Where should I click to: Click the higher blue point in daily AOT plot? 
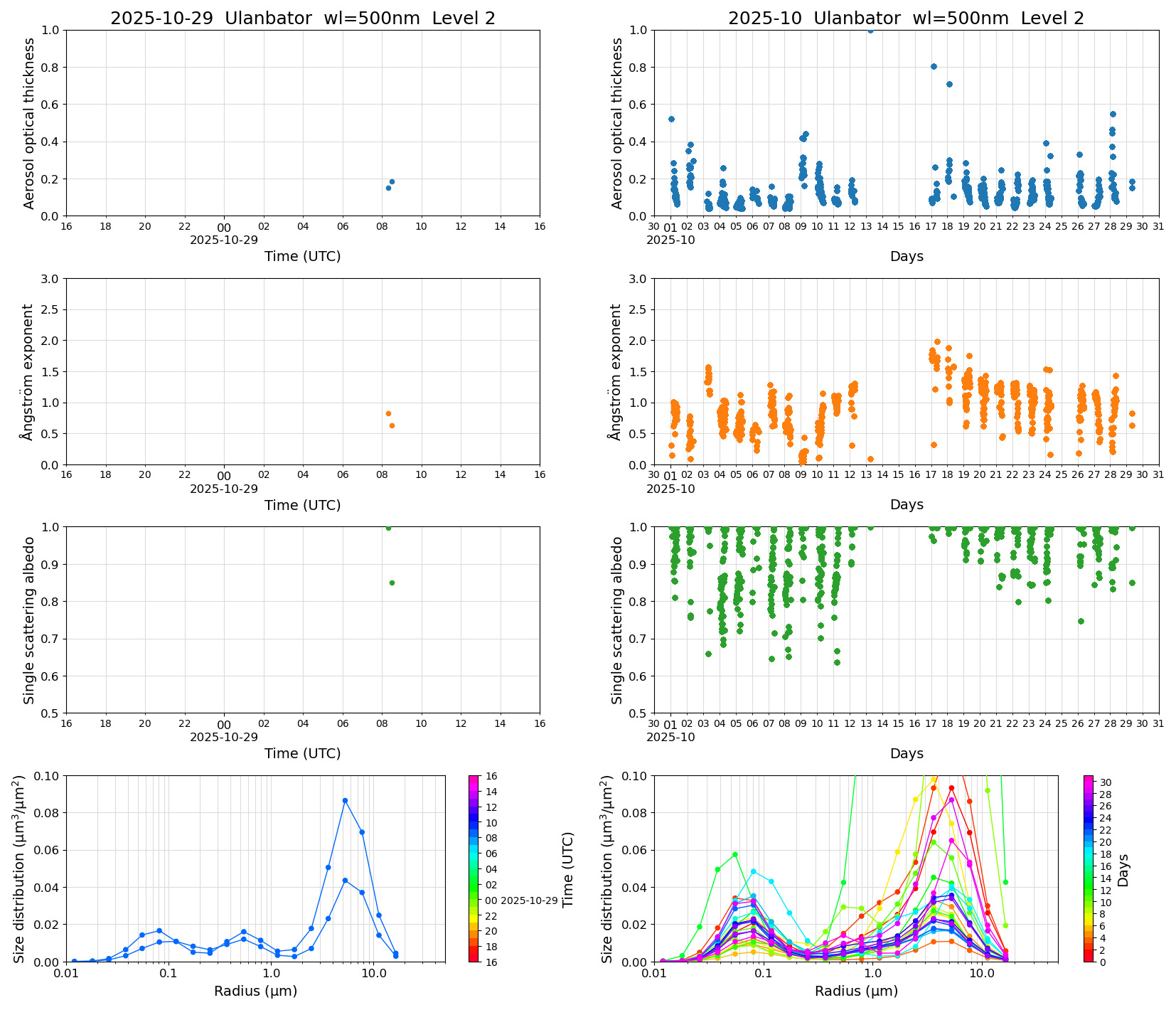(x=392, y=181)
